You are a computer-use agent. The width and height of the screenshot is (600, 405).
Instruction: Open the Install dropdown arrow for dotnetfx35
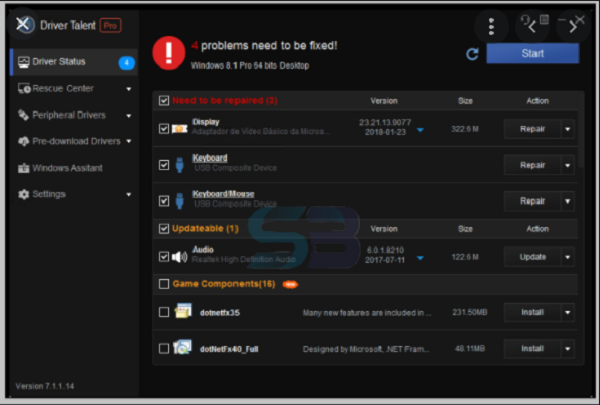pyautogui.click(x=568, y=312)
